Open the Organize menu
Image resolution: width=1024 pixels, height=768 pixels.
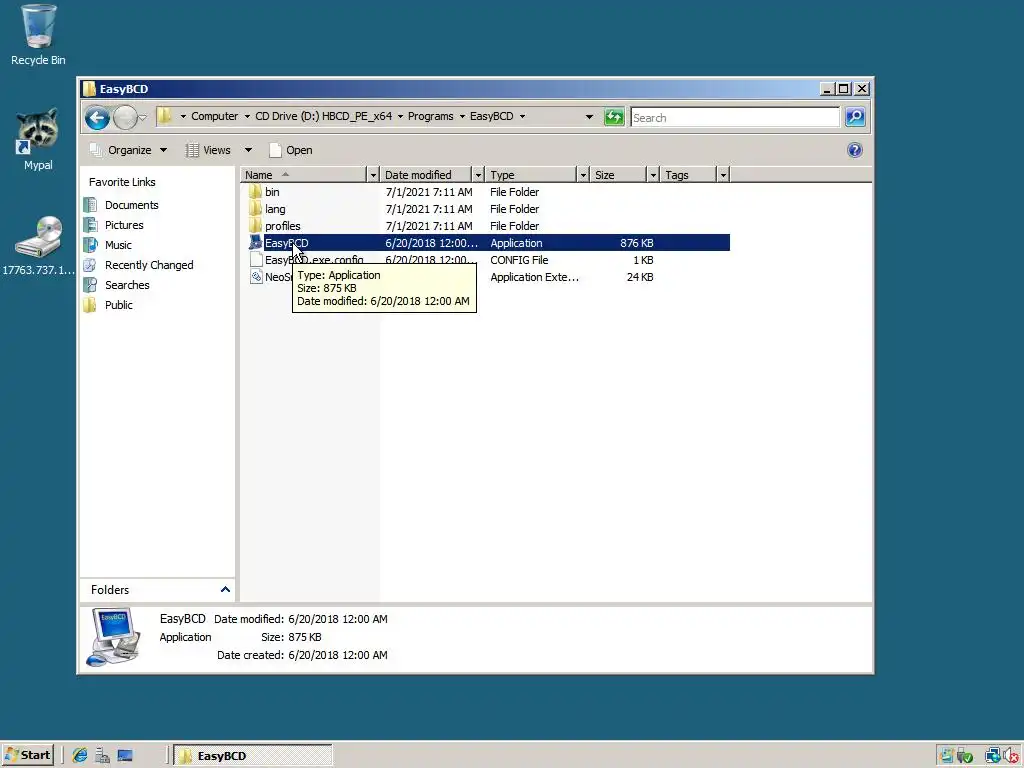pyautogui.click(x=129, y=150)
